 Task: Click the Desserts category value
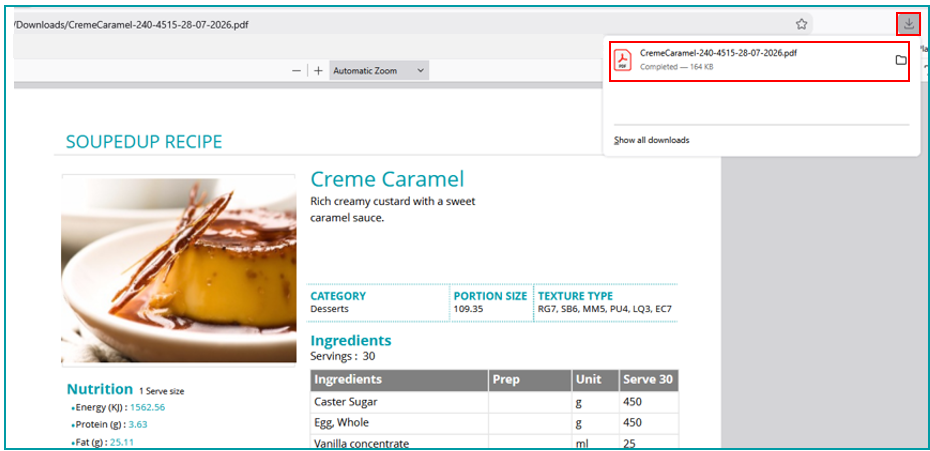[x=329, y=309]
